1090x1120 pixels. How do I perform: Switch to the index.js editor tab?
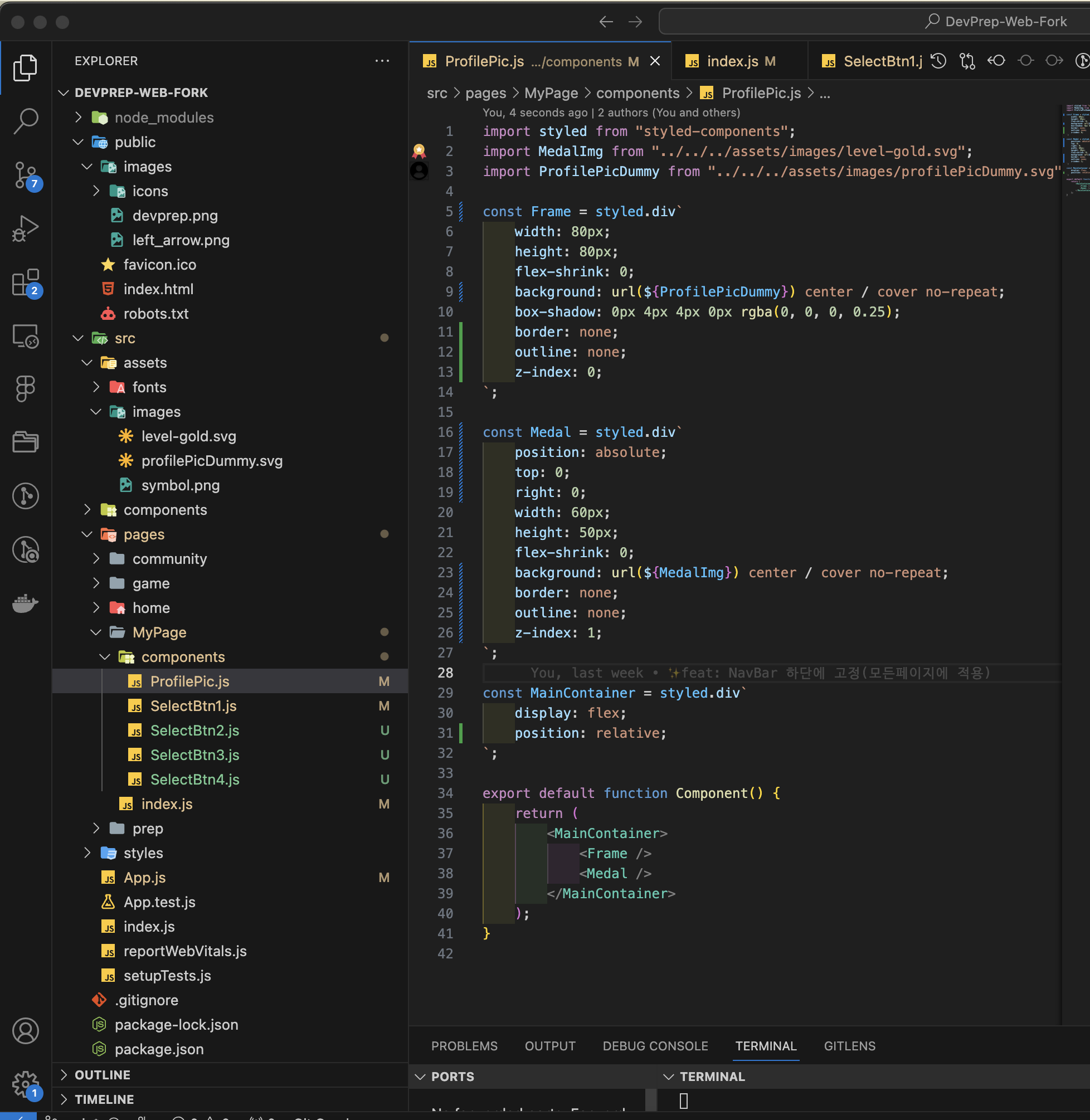[732, 61]
